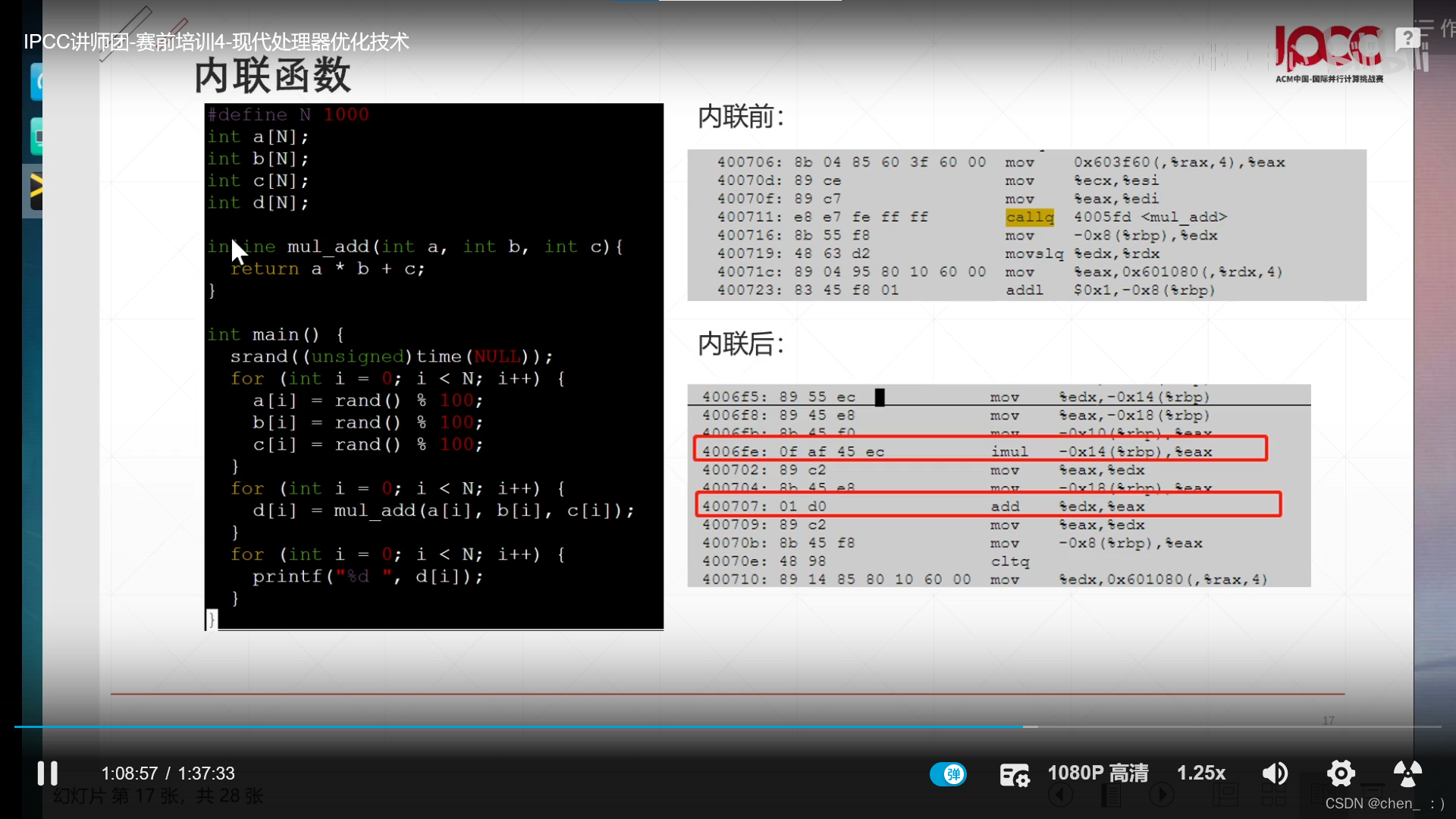Click the CSDN @chen_ watermark text
Viewport: 1456px width, 819px height.
1372,803
